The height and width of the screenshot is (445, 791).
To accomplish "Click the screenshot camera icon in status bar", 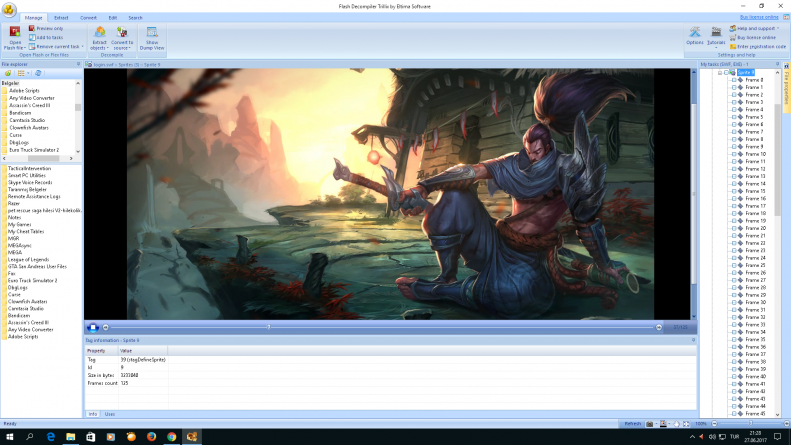I will (649, 424).
